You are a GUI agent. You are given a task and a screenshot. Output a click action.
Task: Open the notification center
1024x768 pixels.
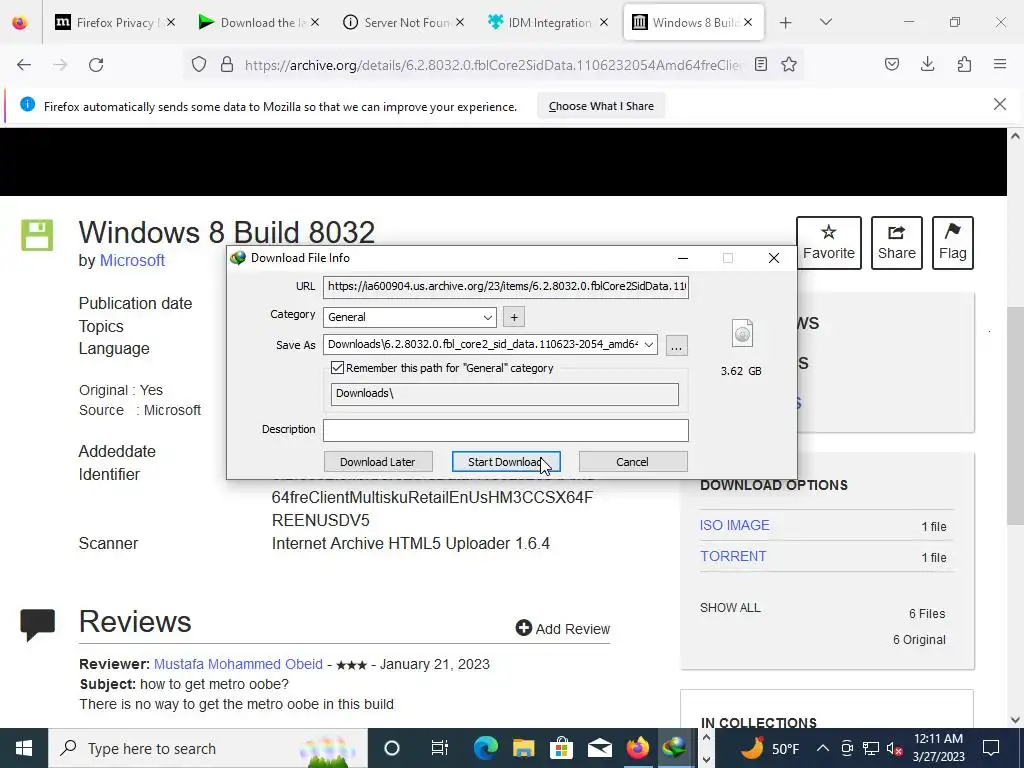[x=991, y=748]
